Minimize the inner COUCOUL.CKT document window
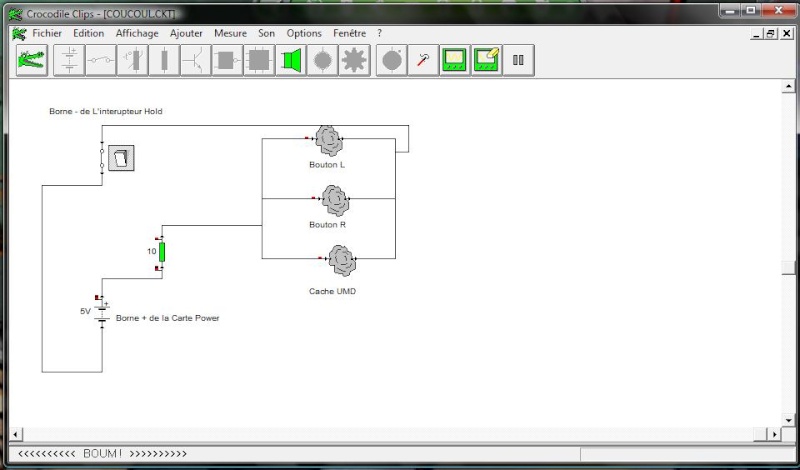Screen dimensions: 800x470 757,34
